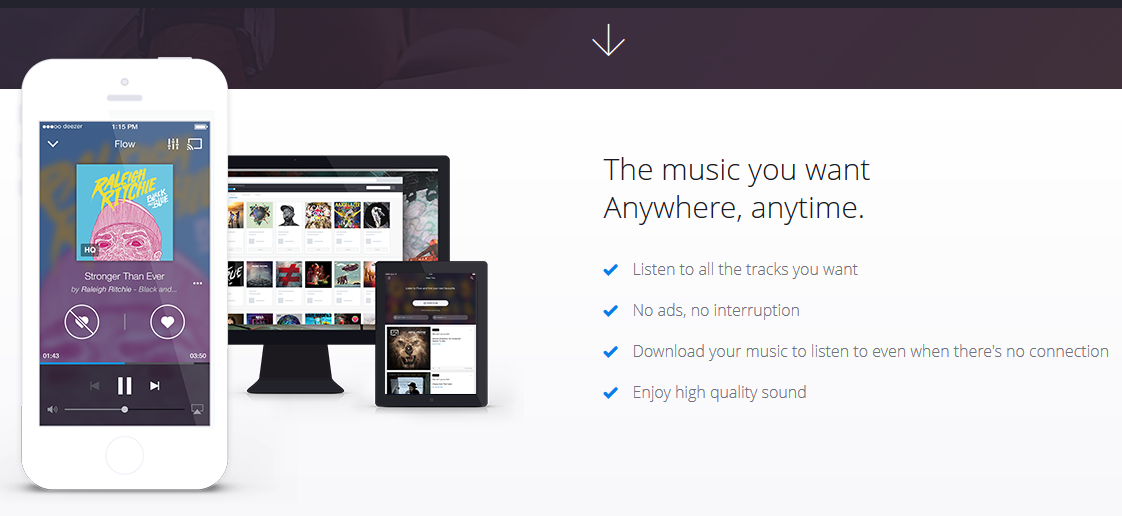Click the crossed-out heart dislike button
Viewport: 1122px width, 516px height.
click(x=82, y=322)
